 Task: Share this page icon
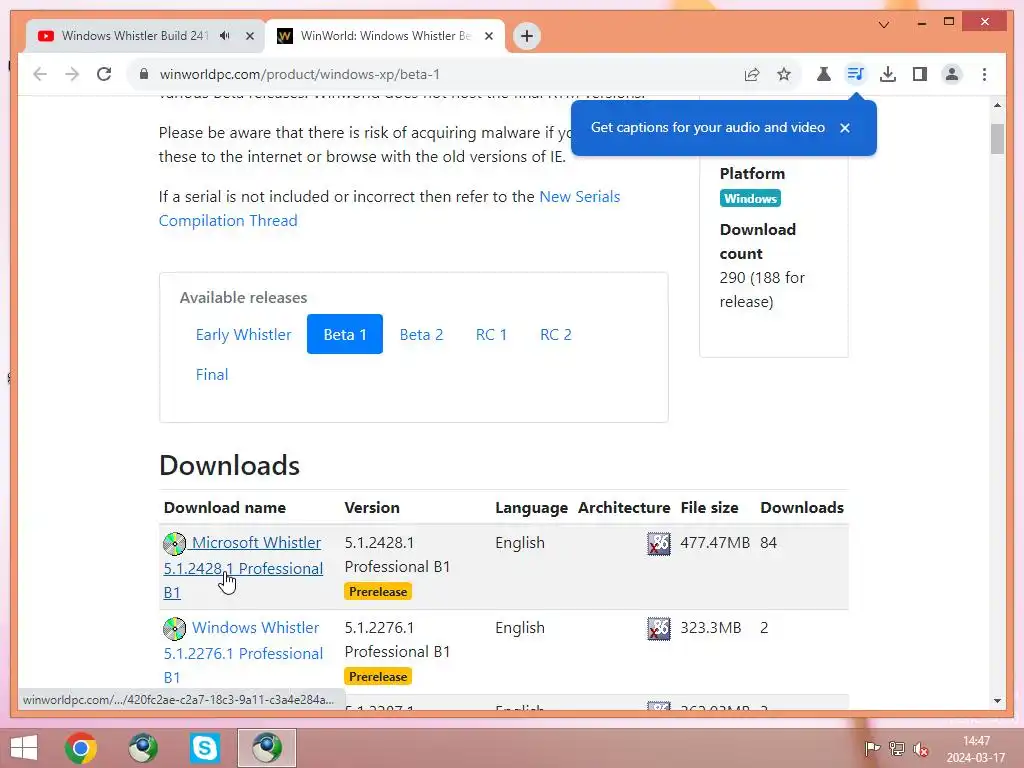pos(752,74)
